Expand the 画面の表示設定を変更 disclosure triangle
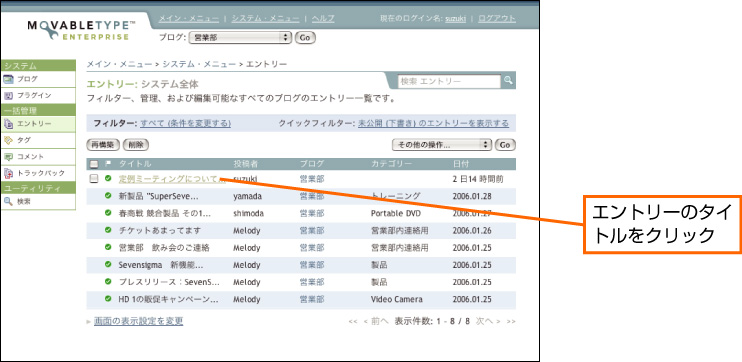The height and width of the screenshot is (362, 742). [89, 322]
